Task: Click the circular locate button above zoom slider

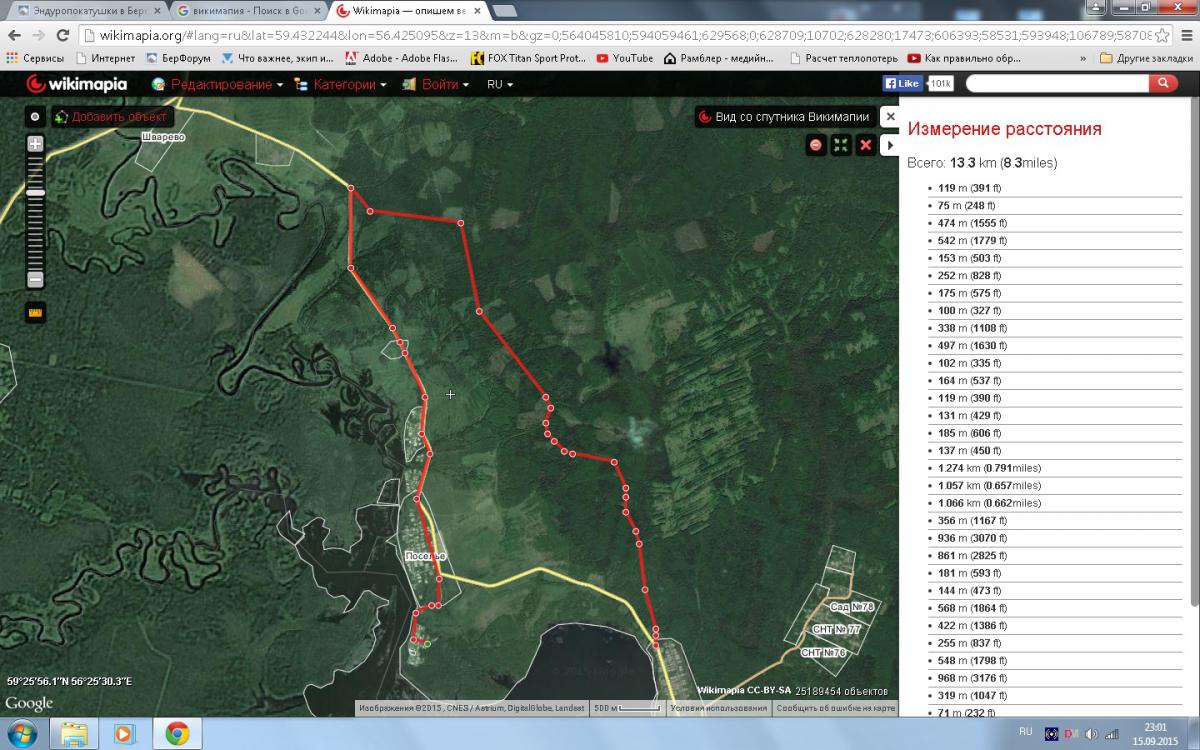Action: tap(35, 117)
